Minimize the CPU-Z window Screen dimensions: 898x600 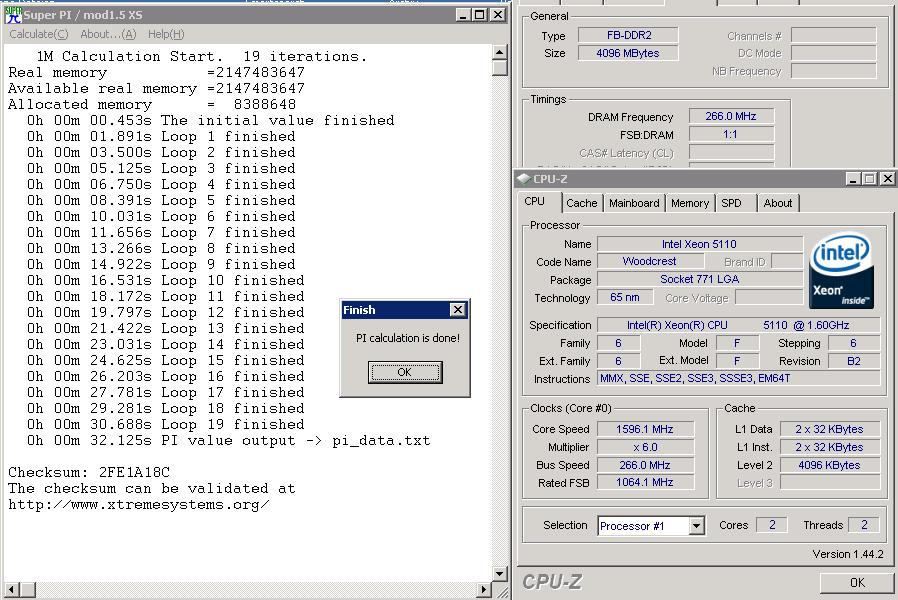click(x=853, y=179)
